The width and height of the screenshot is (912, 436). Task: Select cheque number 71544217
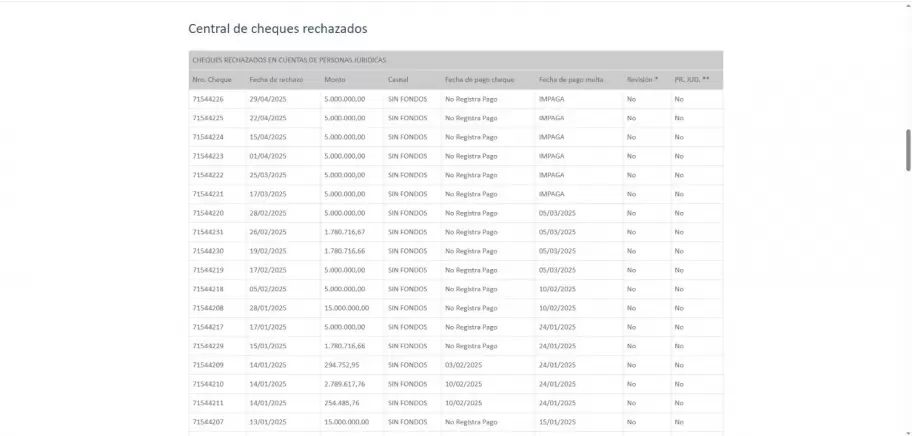tap(208, 327)
